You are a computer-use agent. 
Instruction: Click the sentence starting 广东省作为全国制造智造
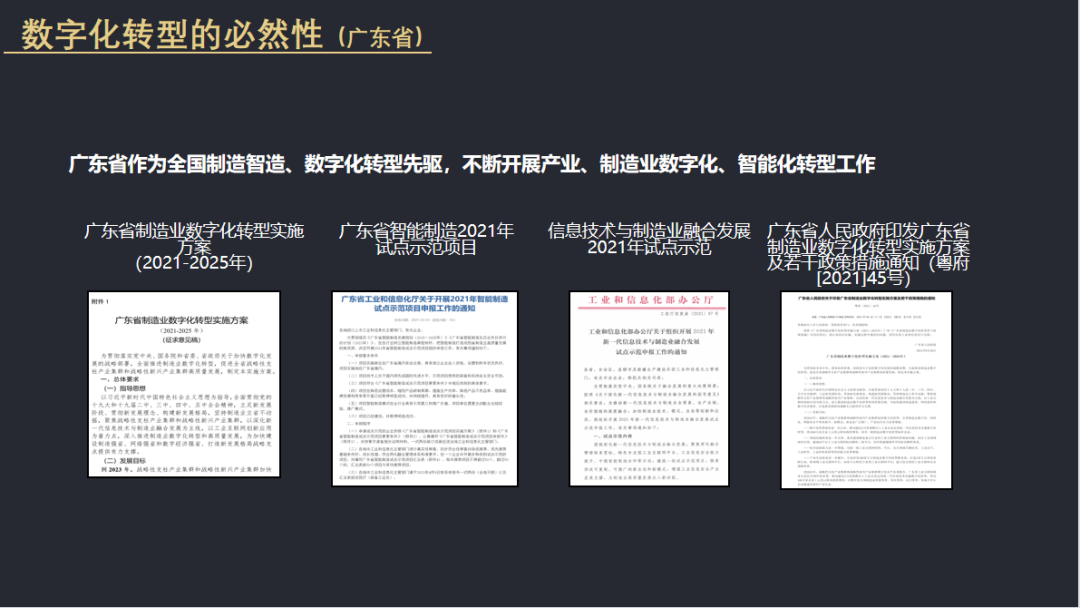[x=472, y=164]
